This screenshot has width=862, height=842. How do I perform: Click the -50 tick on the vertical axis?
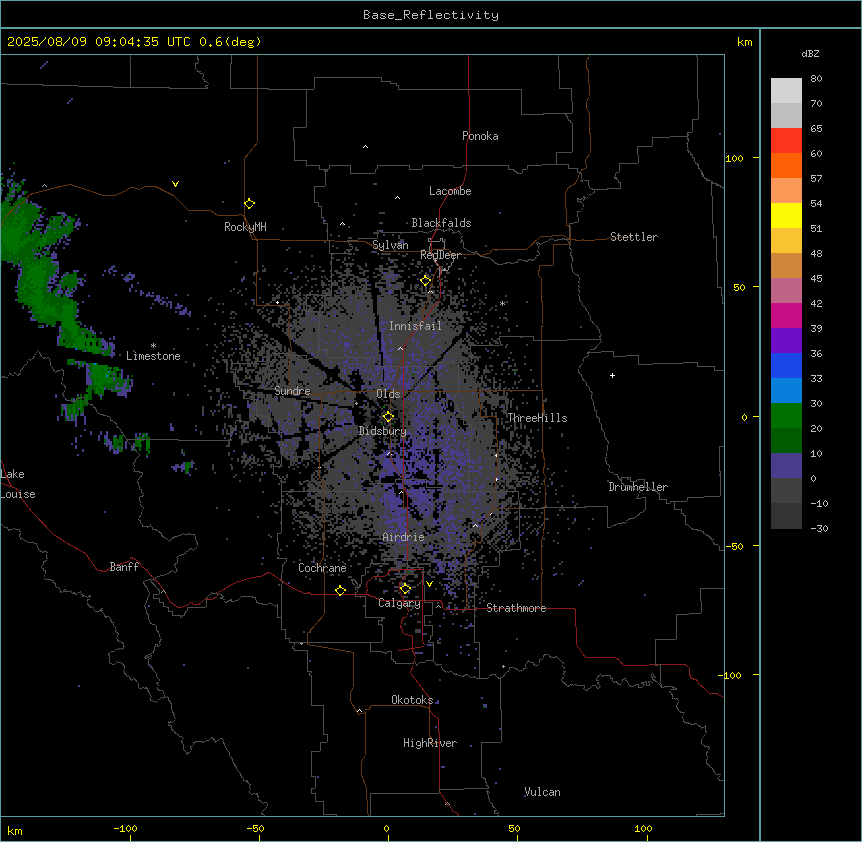[734, 546]
